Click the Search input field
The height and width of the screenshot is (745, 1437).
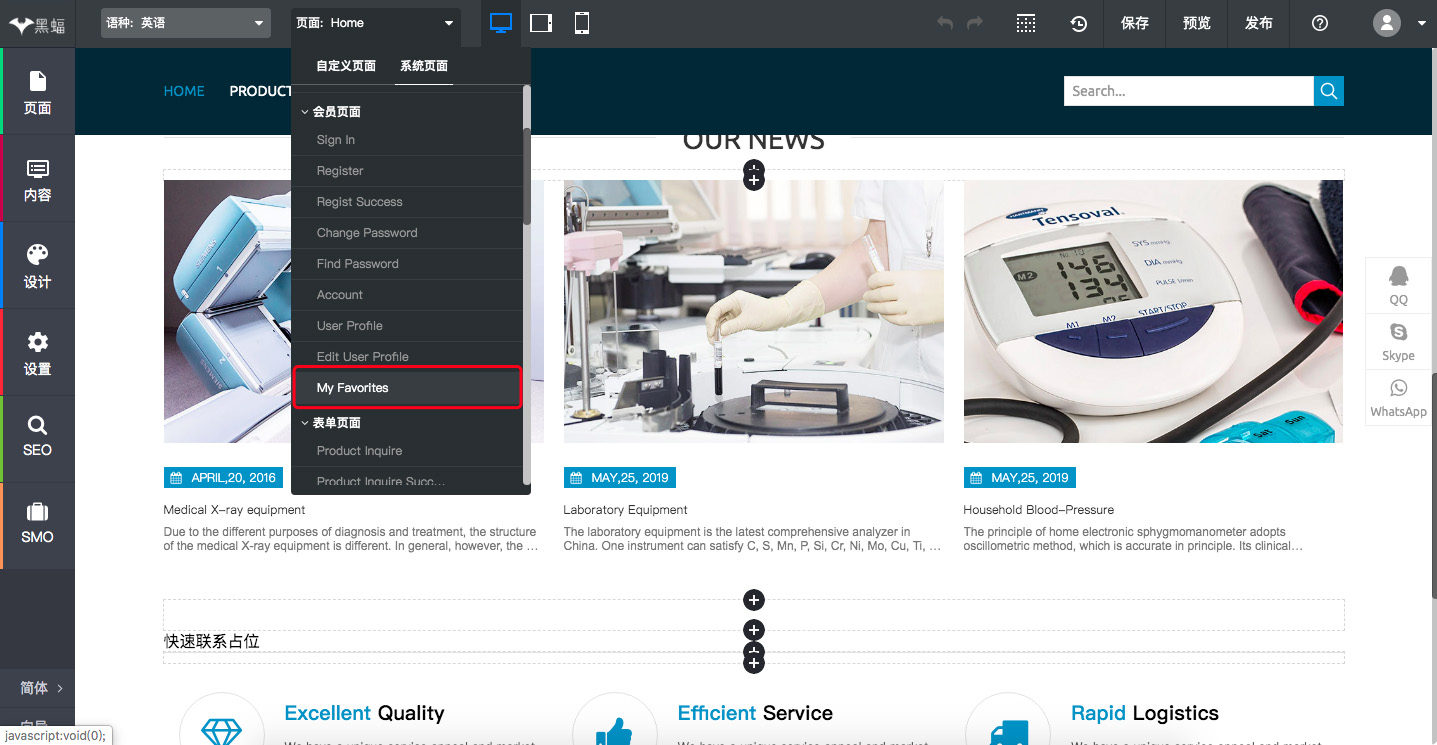1188,91
